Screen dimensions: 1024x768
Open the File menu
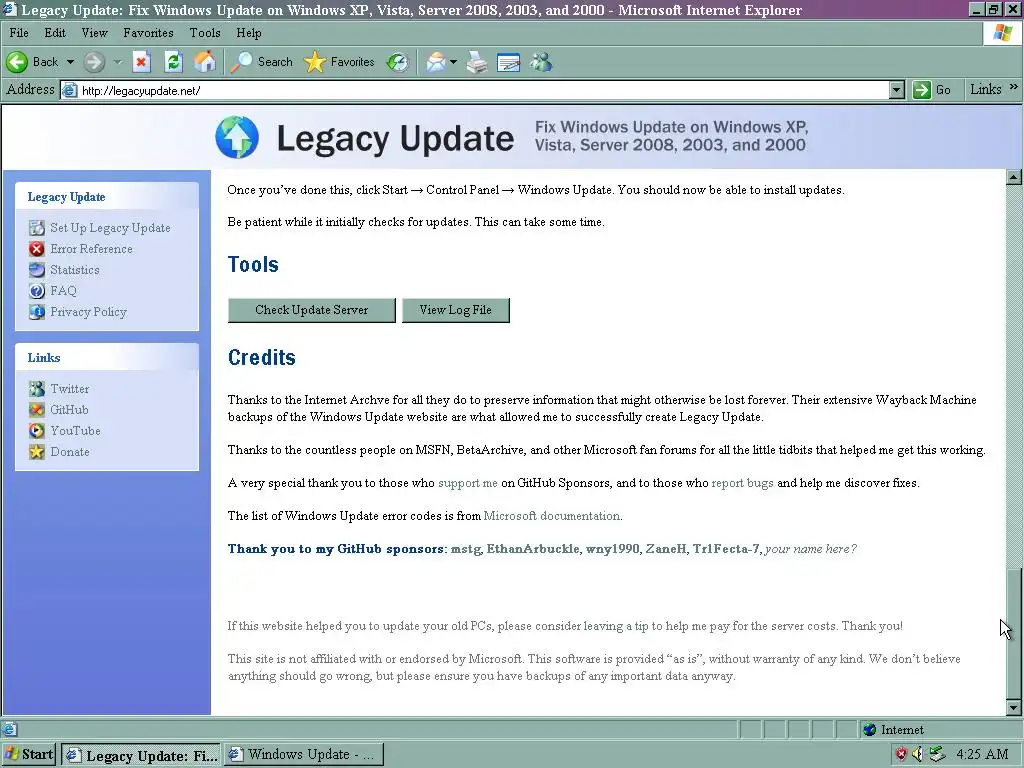pos(19,33)
